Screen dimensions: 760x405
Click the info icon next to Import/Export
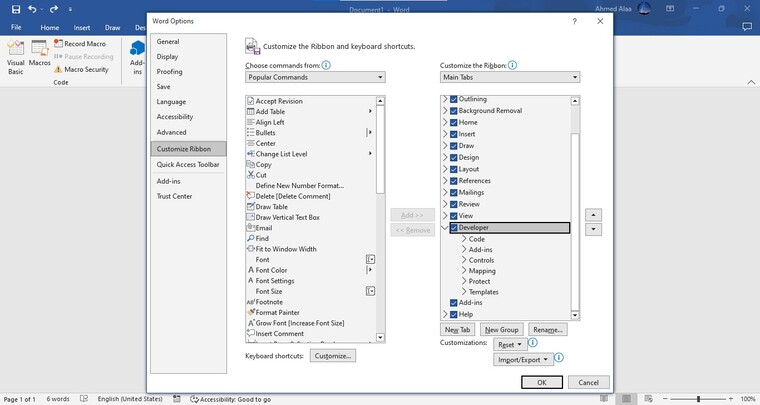[x=558, y=358]
